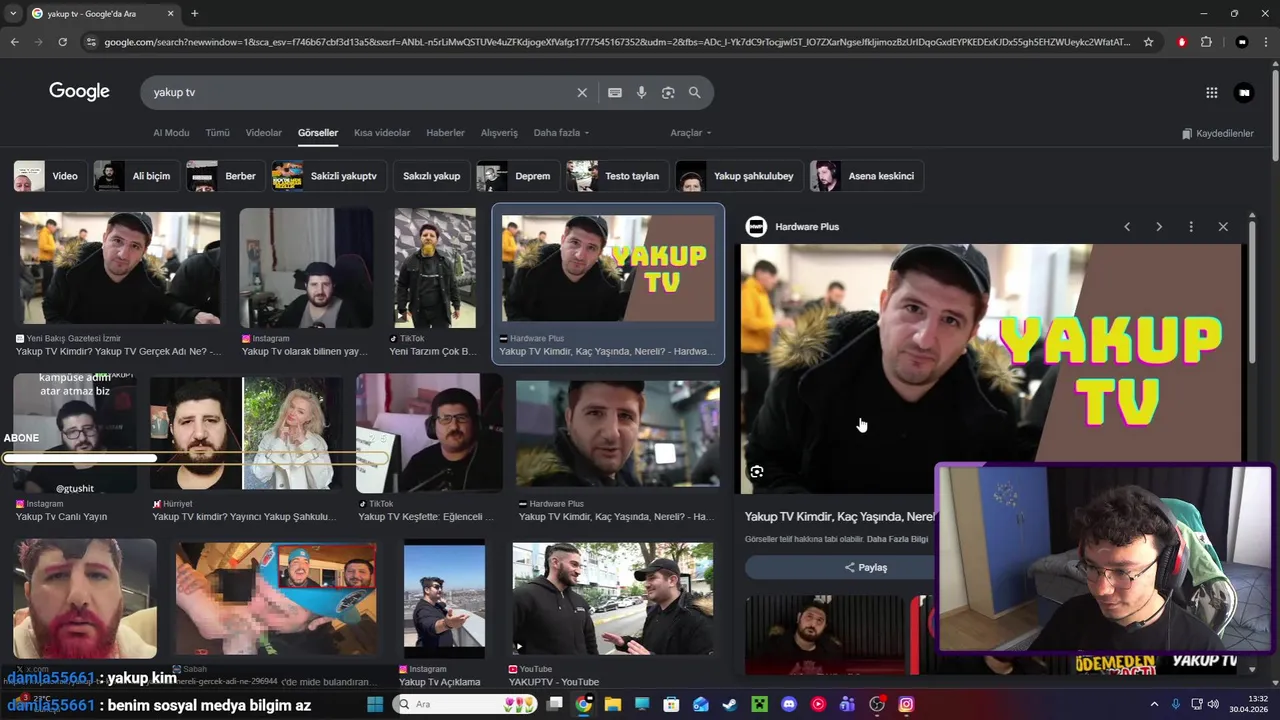Search by image with the Lens icon
The width and height of the screenshot is (1280, 720).
[668, 92]
